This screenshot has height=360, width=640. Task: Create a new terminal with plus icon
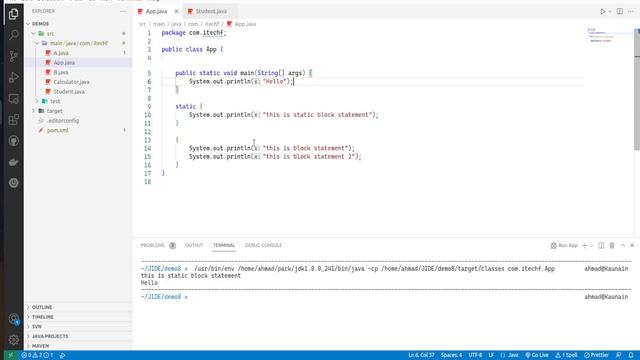coord(584,245)
